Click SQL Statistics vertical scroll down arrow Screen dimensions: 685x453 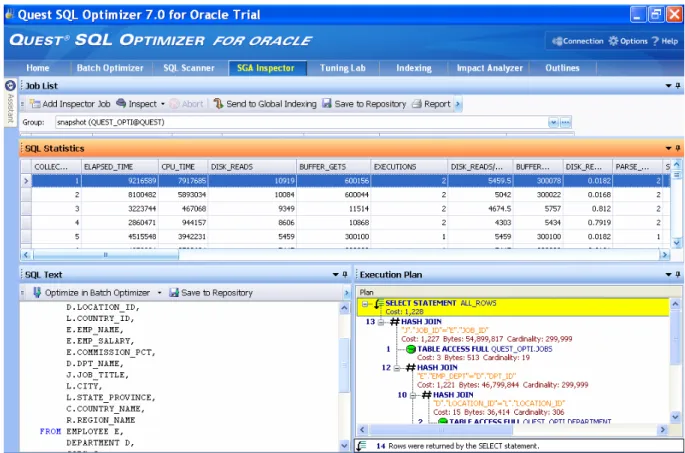[676, 243]
